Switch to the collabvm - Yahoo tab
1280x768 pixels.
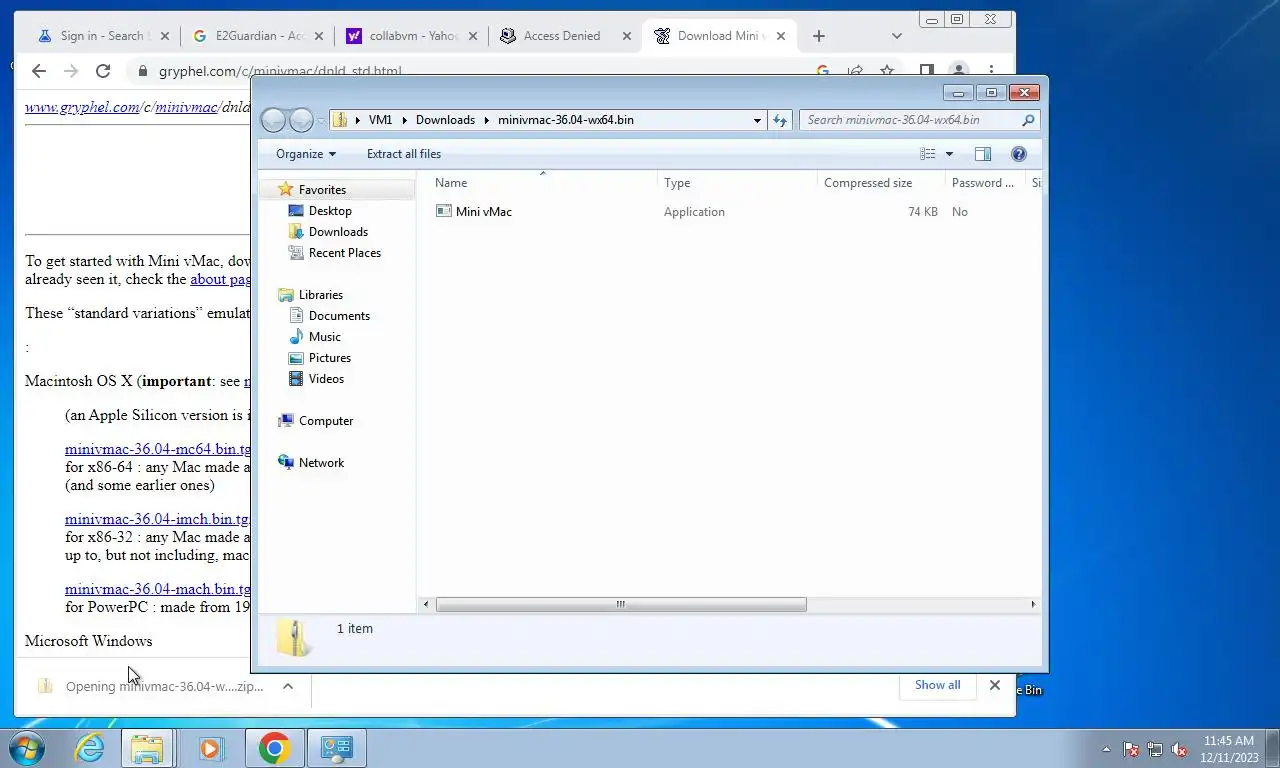(411, 36)
